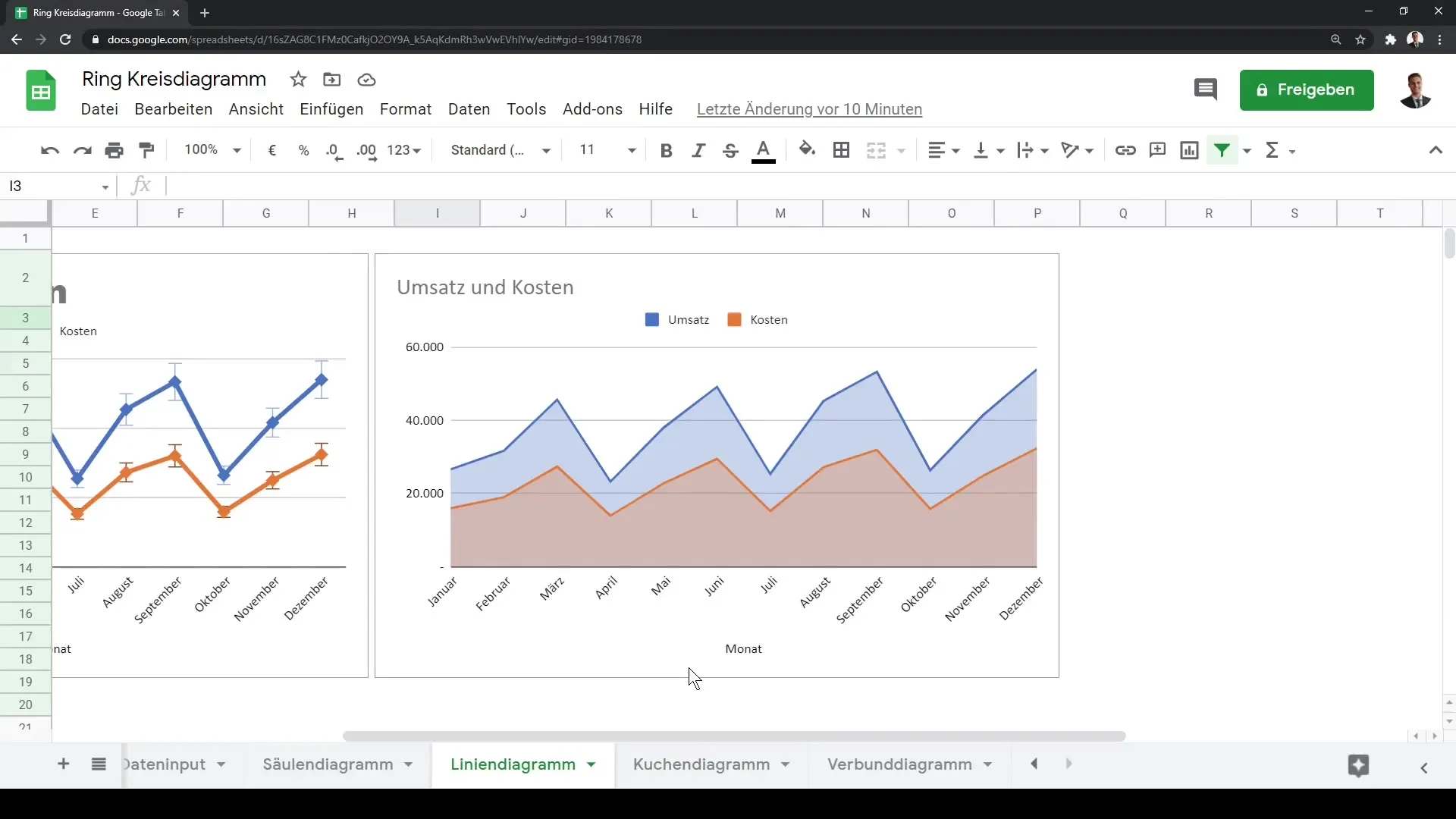Open the font Standard dropdown

[x=500, y=150]
